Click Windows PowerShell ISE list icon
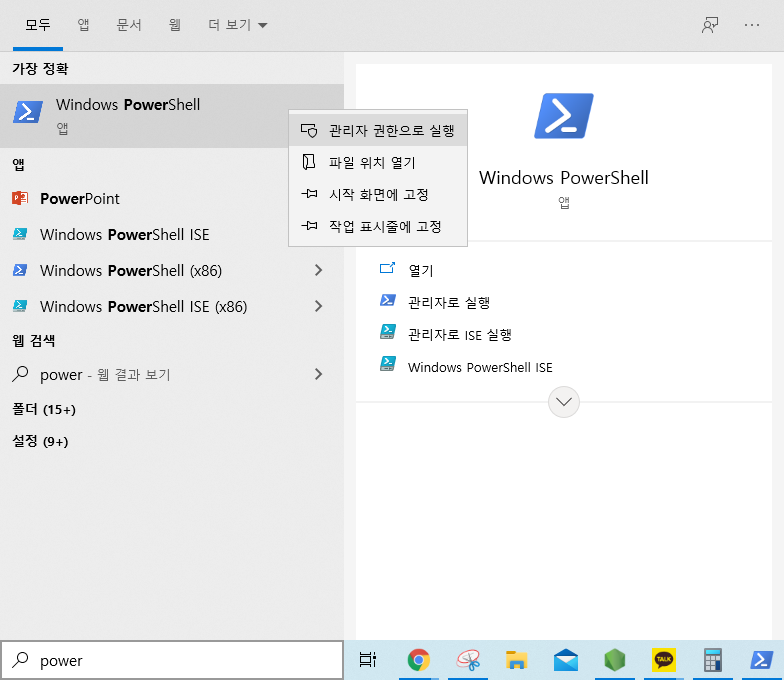The width and height of the screenshot is (784, 680). tap(20, 234)
